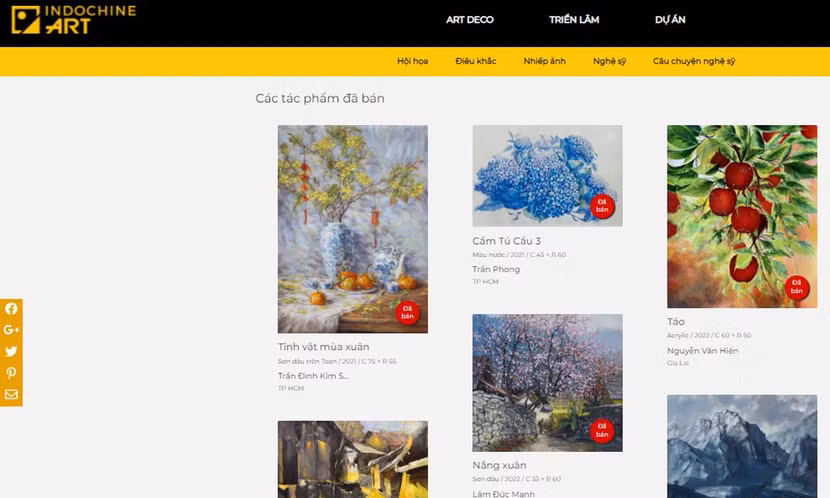
Task: Go to the Nhiếp ảnh category
Action: [545, 61]
